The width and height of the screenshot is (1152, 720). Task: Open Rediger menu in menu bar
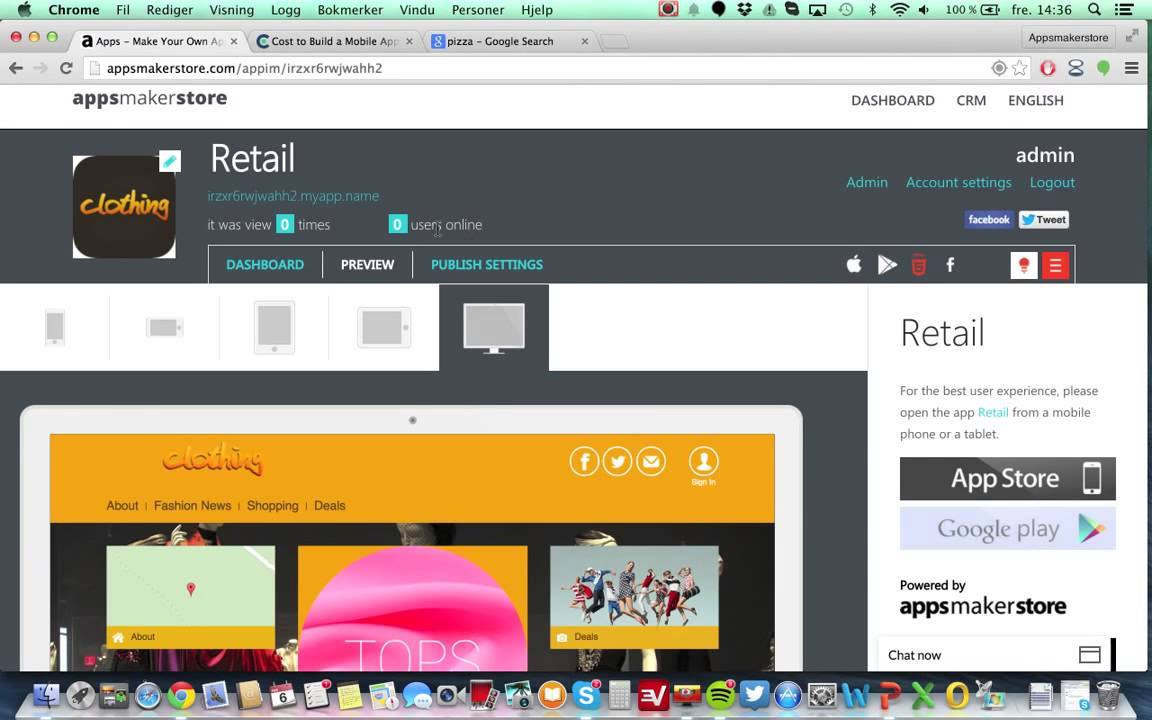click(169, 10)
